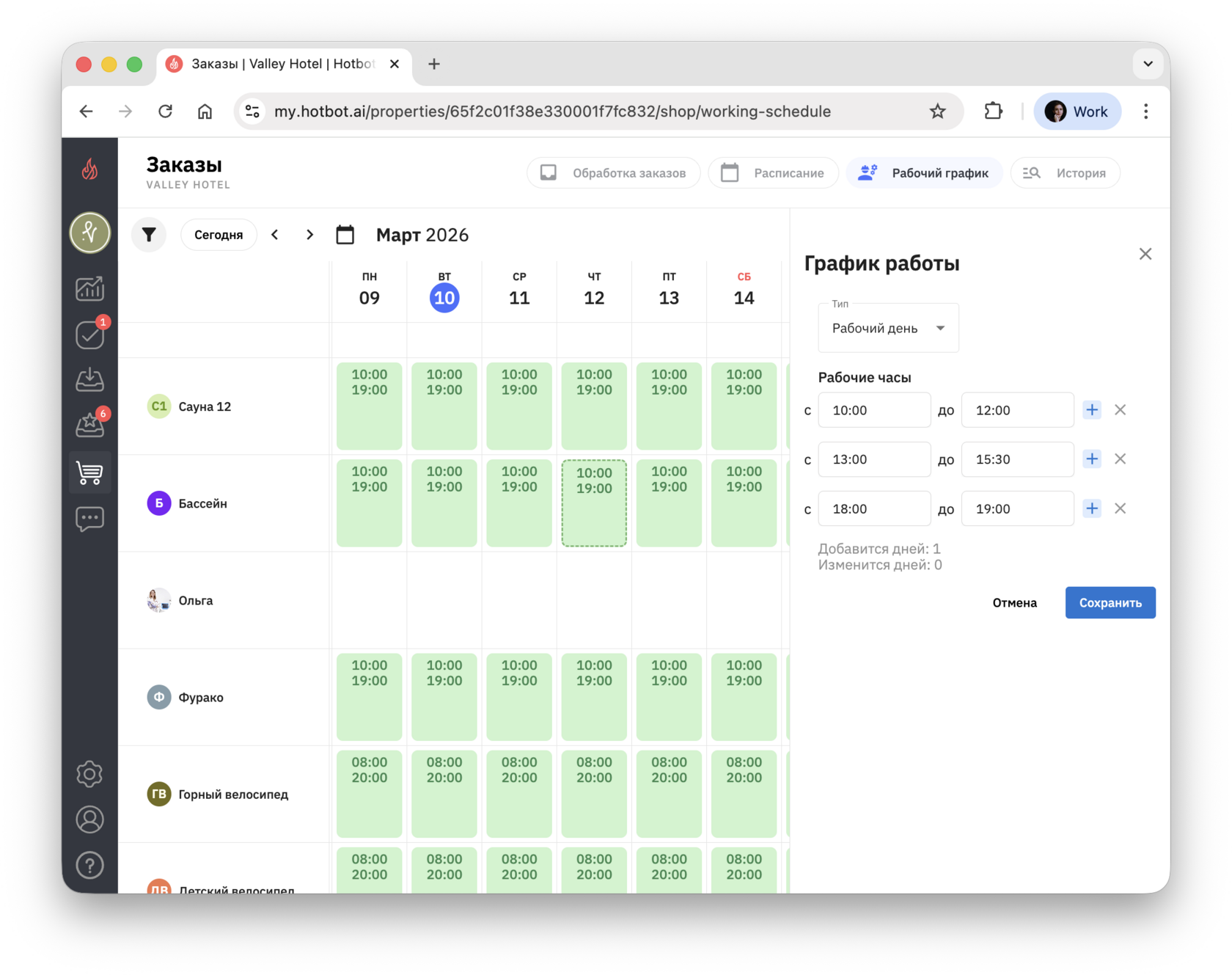Edit end time field 12:00
Screen dimensions: 1232x975
tap(1017, 410)
